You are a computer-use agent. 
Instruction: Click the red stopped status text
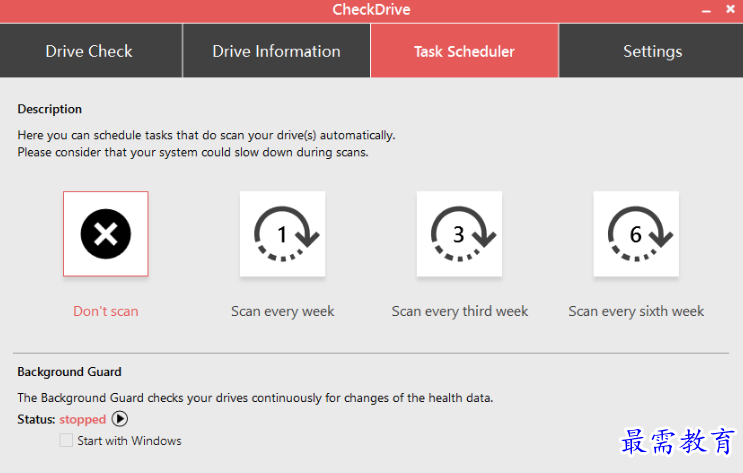point(82,419)
